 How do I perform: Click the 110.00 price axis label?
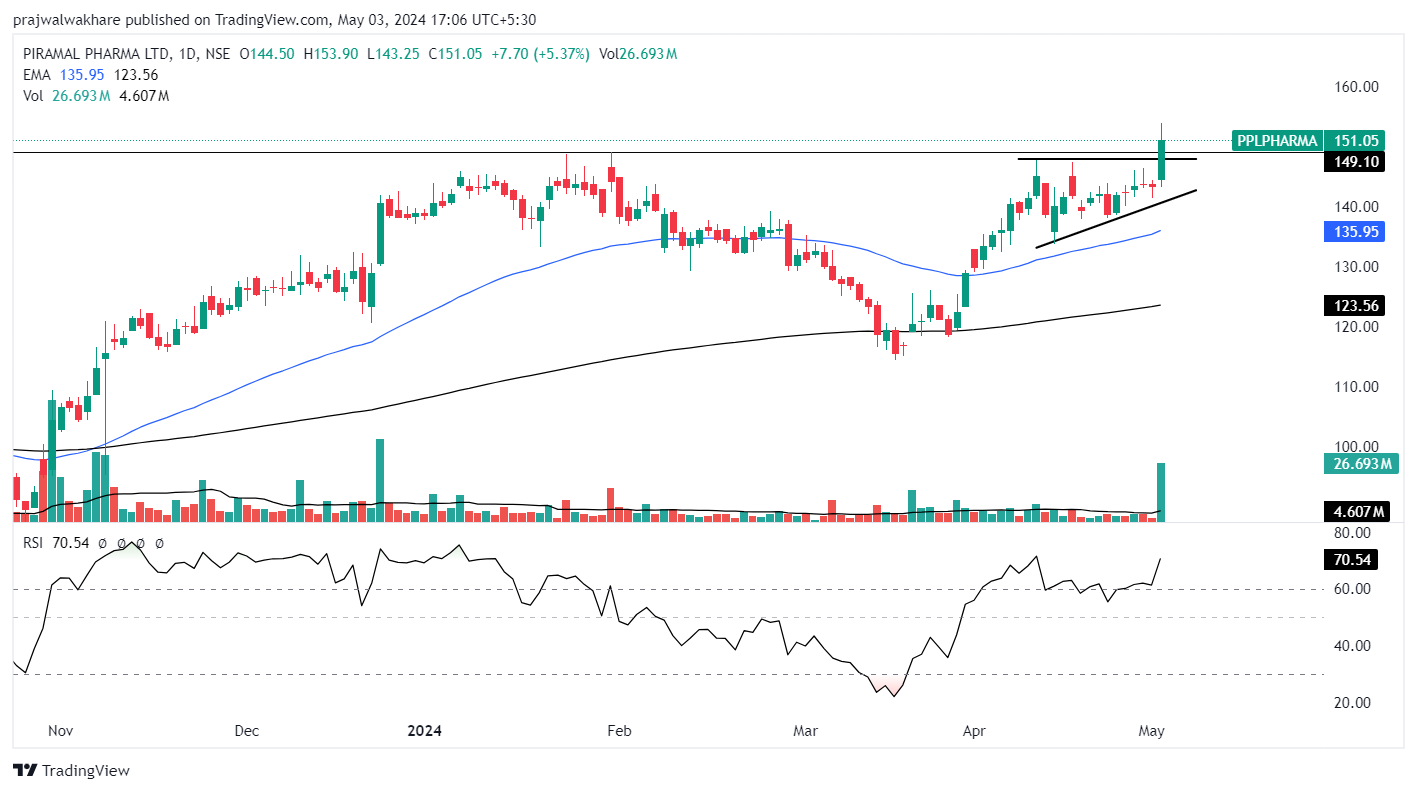point(1357,387)
